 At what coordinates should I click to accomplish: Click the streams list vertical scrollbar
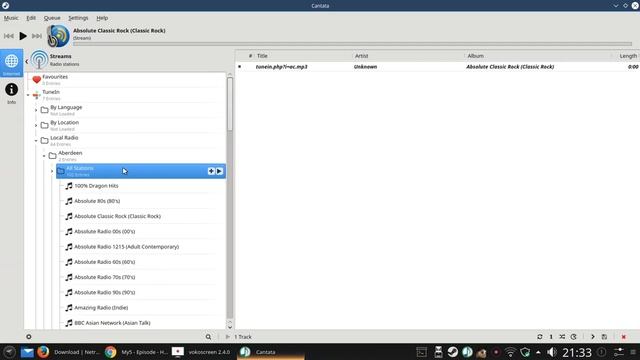pos(230,104)
